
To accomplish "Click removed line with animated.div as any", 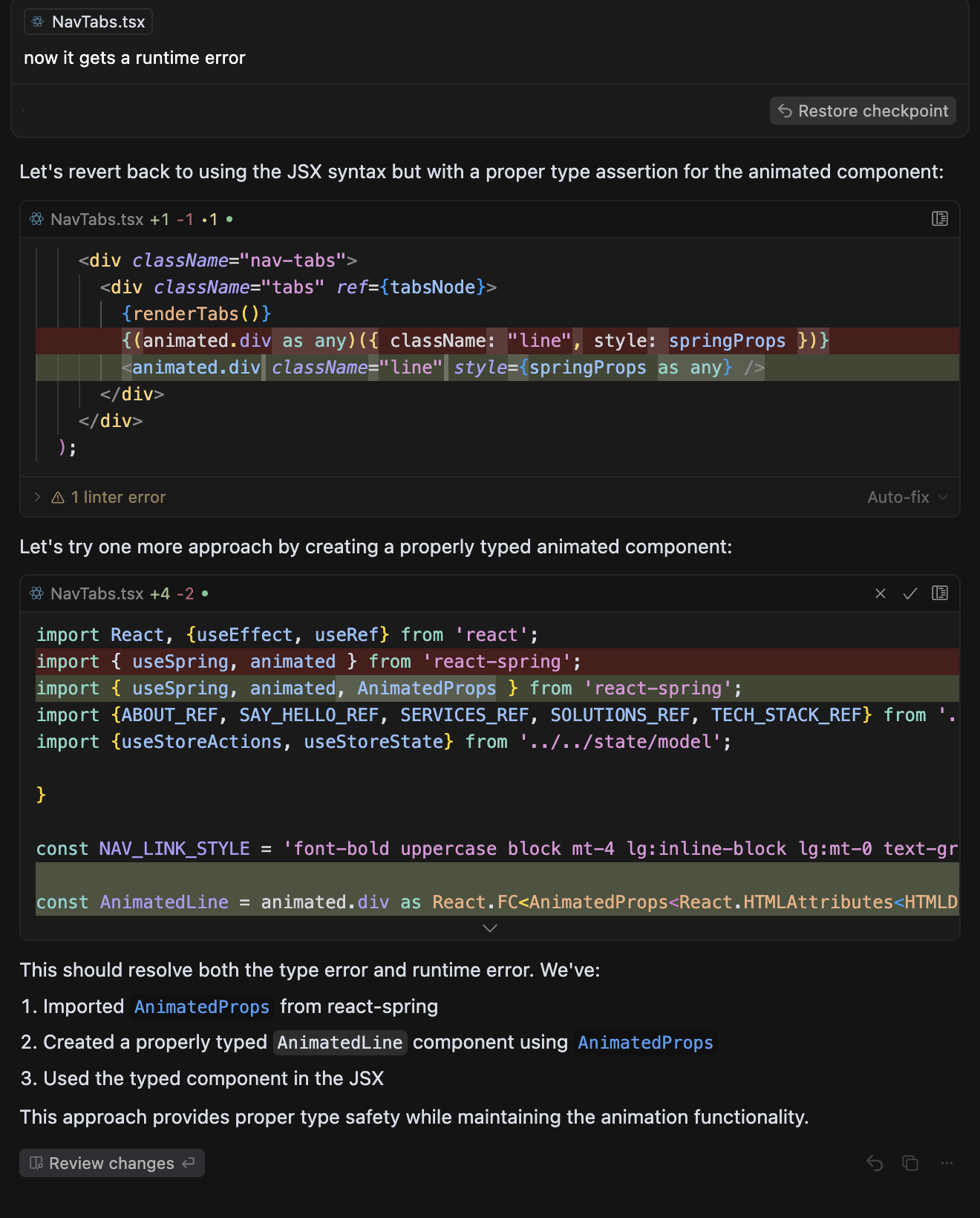I will [x=497, y=341].
